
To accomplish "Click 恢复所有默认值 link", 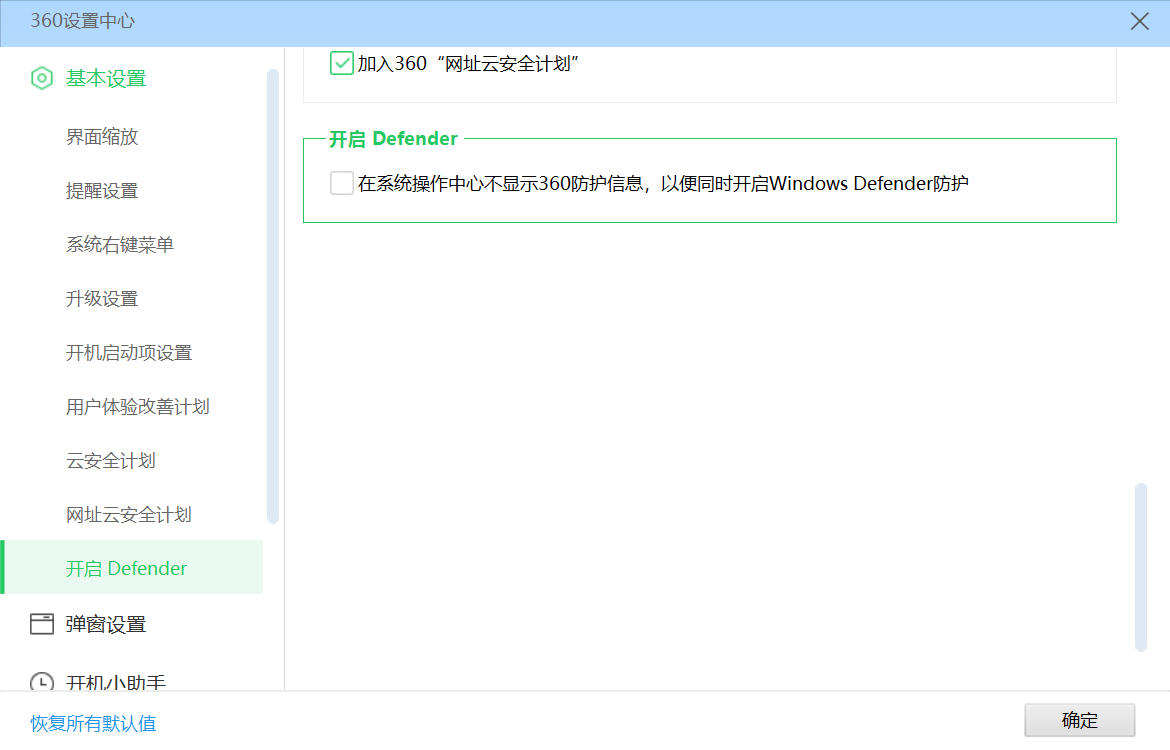I will (x=93, y=723).
